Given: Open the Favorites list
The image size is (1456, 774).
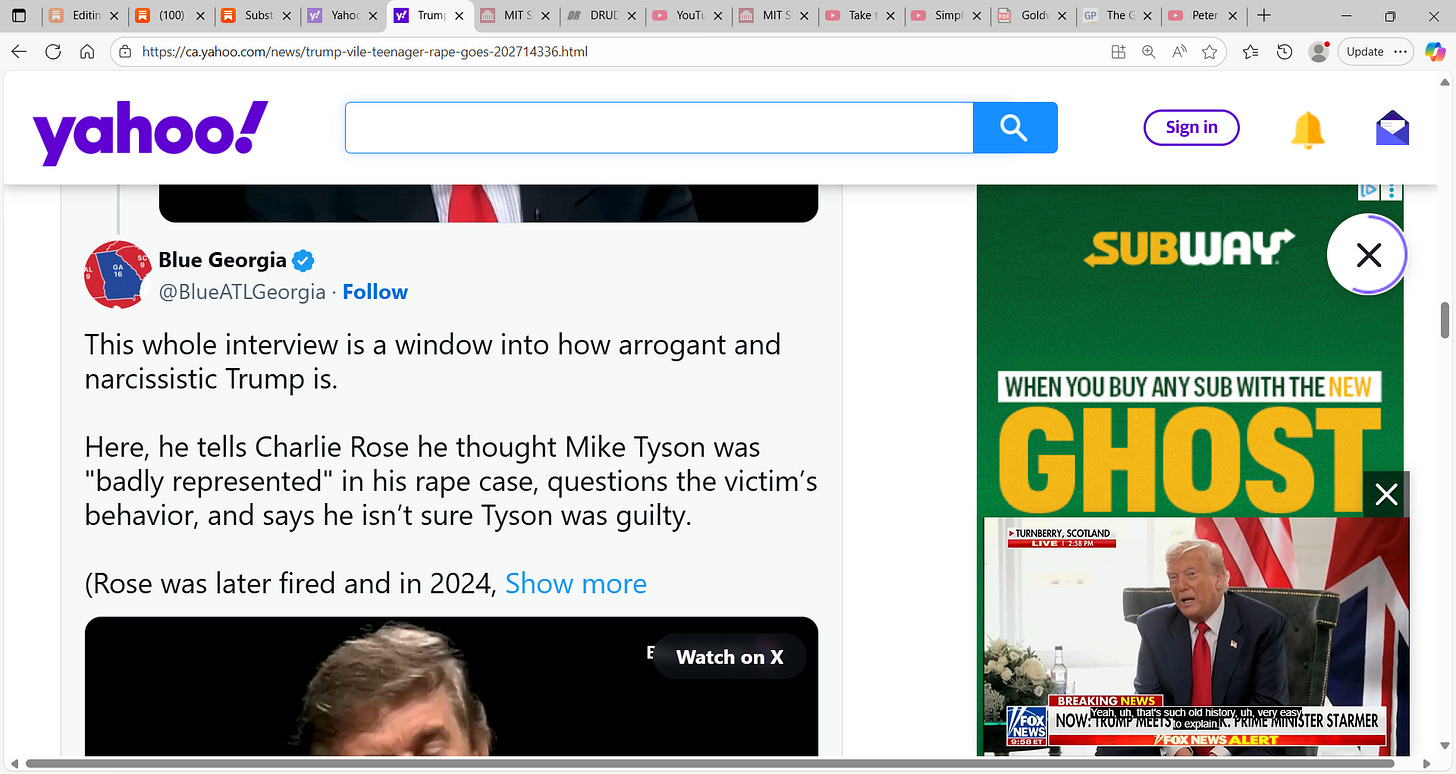Looking at the screenshot, I should coord(1251,52).
